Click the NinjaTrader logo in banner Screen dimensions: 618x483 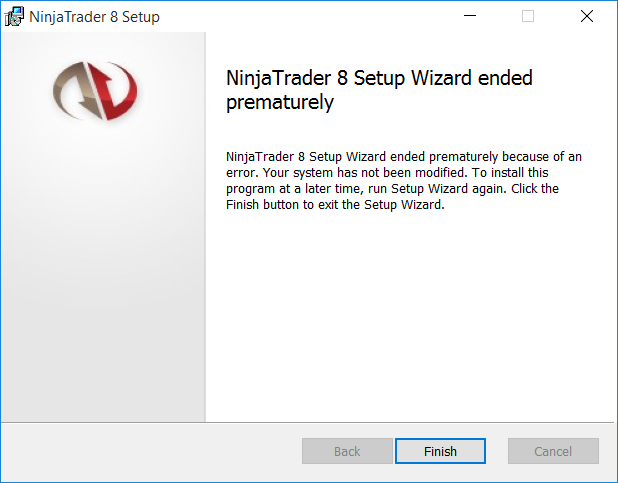tap(95, 88)
